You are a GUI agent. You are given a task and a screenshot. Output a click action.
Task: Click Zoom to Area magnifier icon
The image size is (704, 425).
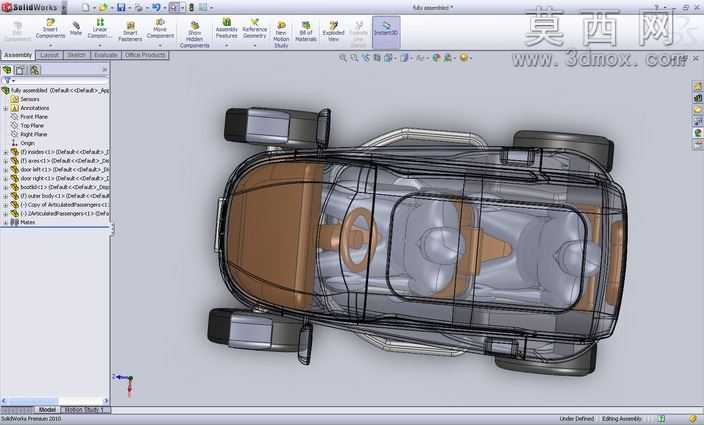pyautogui.click(x=354, y=57)
